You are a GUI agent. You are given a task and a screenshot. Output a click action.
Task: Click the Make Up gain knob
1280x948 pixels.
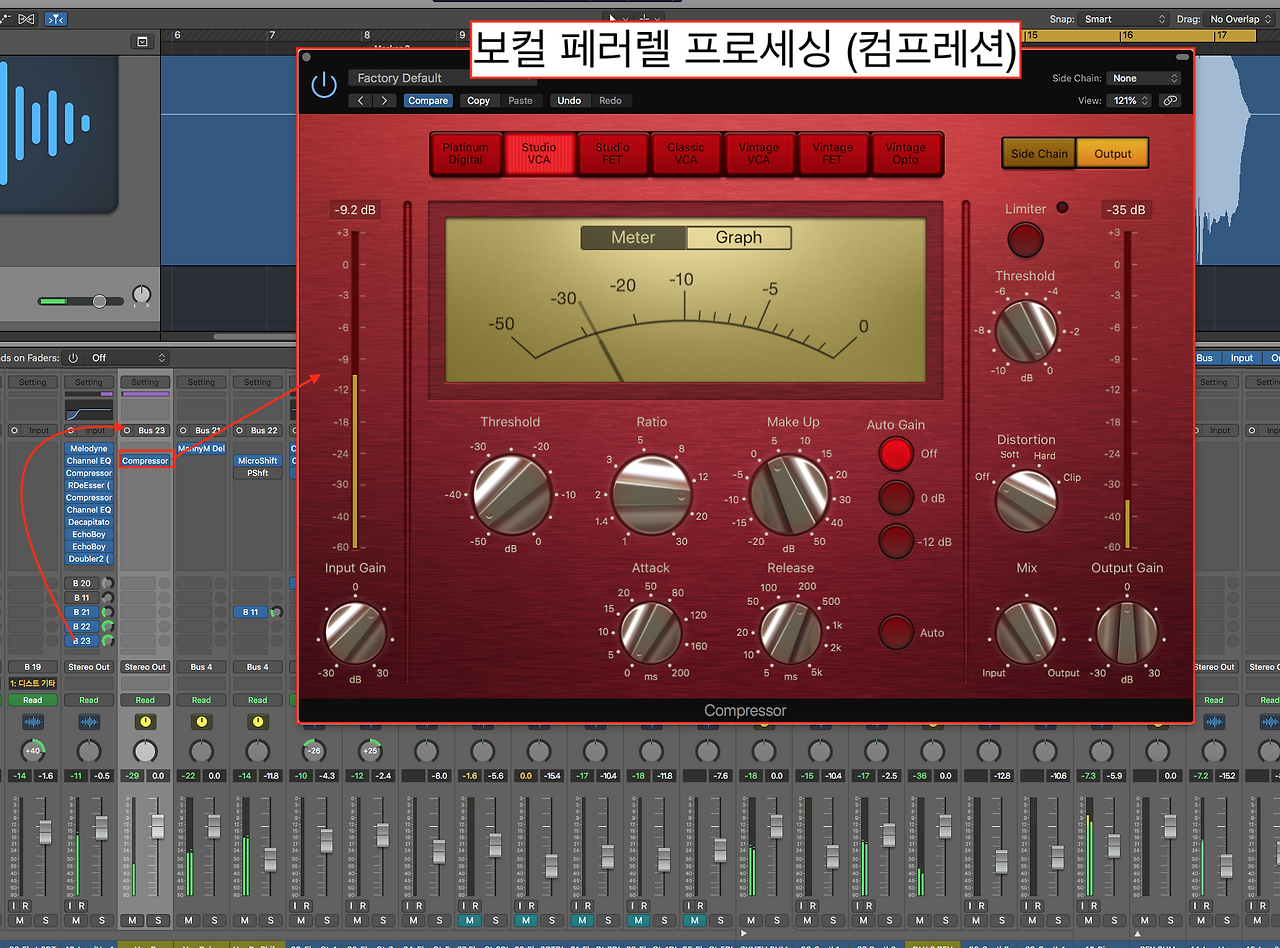789,495
